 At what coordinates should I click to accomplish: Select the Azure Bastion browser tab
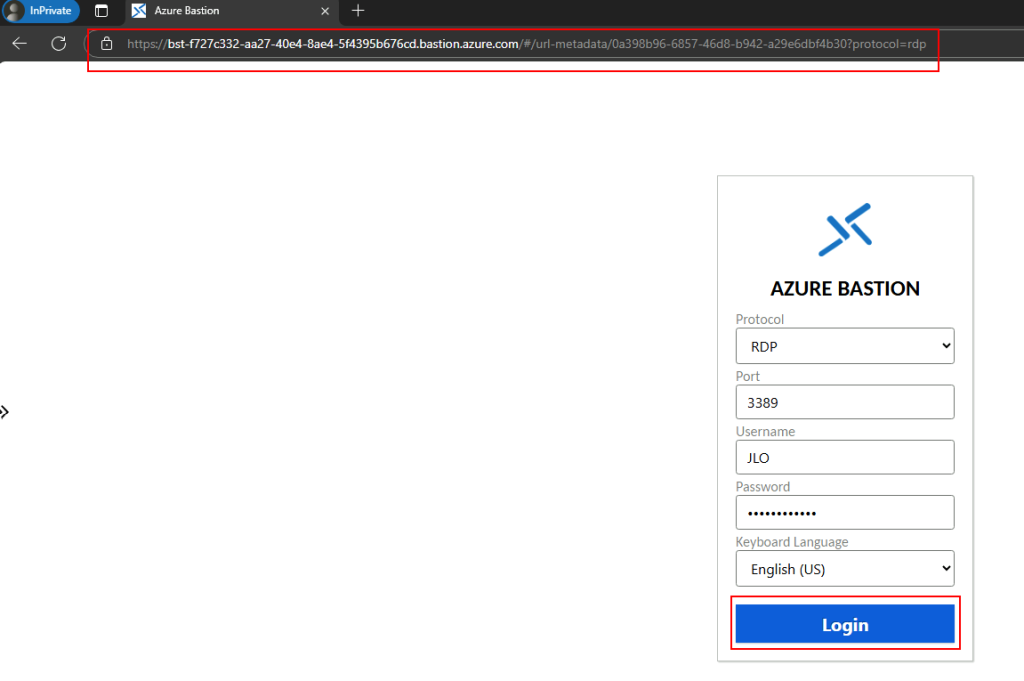232,11
